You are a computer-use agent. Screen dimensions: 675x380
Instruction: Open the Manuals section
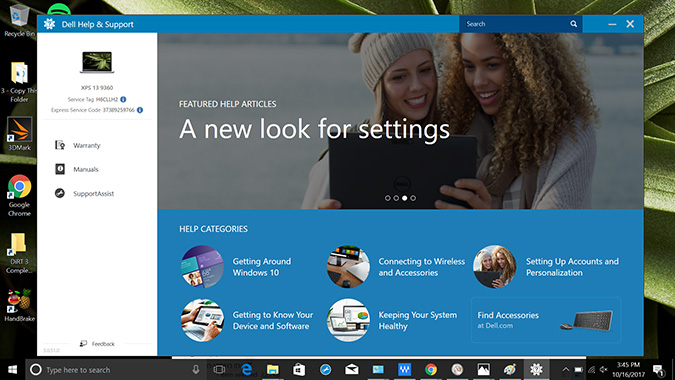(85, 170)
